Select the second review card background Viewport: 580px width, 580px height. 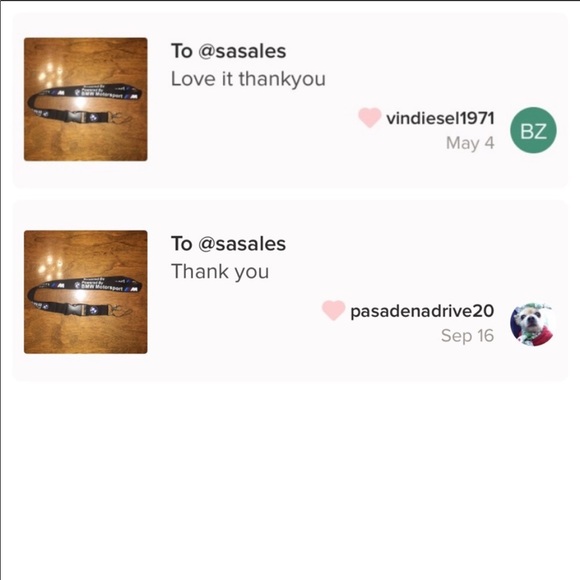290,290
